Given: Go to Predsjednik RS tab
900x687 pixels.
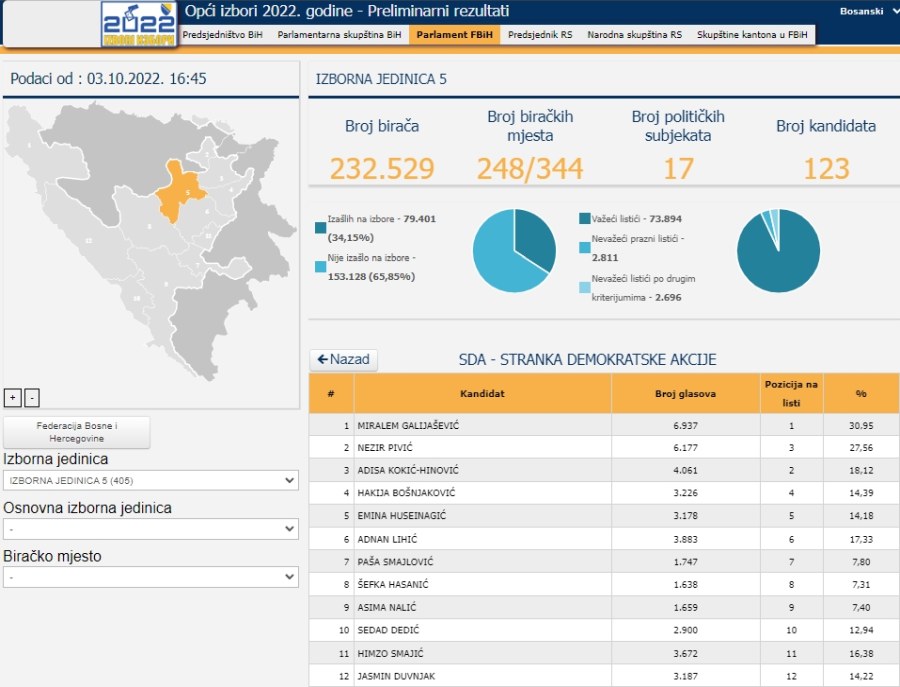Looking at the screenshot, I should (x=540, y=34).
